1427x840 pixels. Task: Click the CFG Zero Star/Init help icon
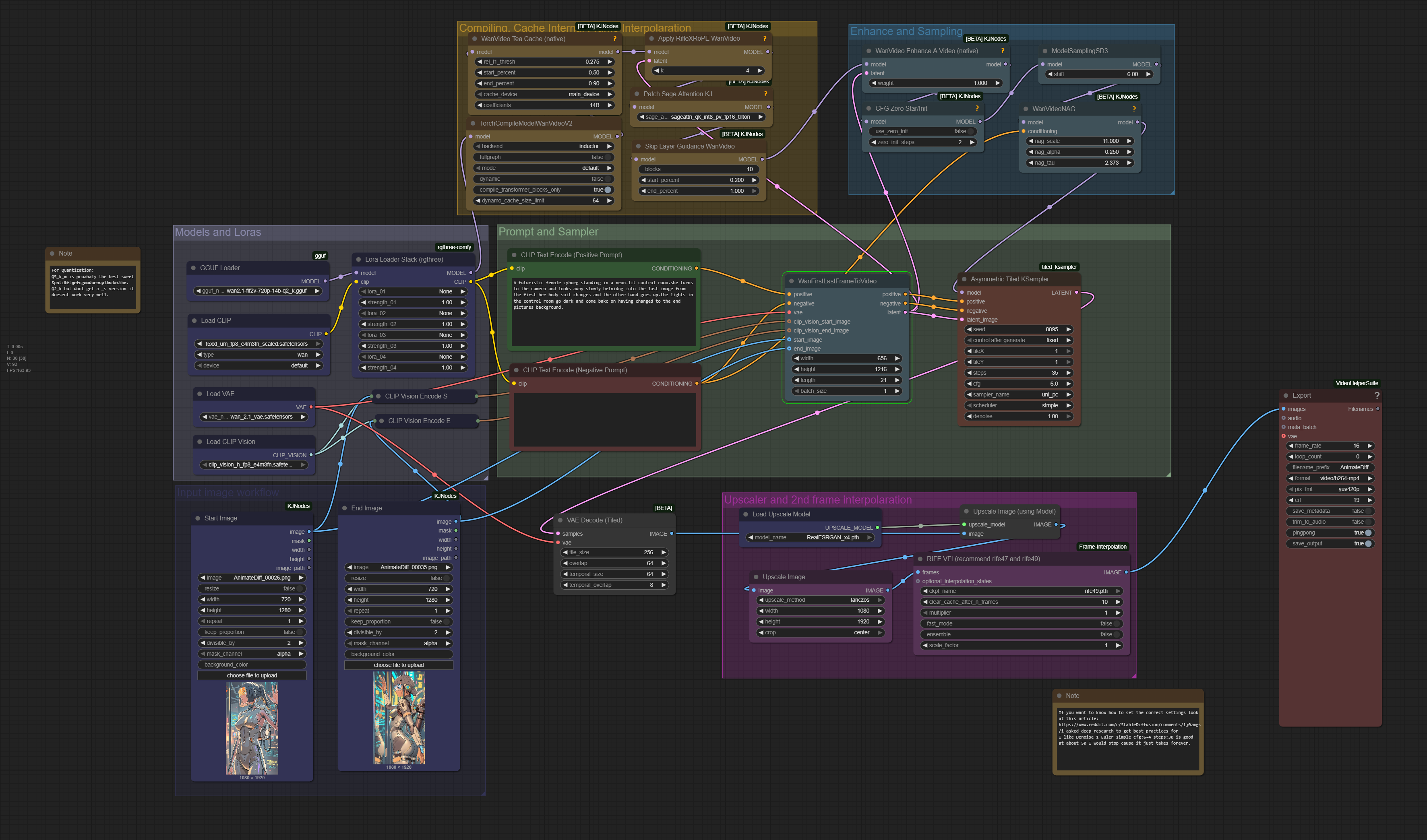point(976,108)
